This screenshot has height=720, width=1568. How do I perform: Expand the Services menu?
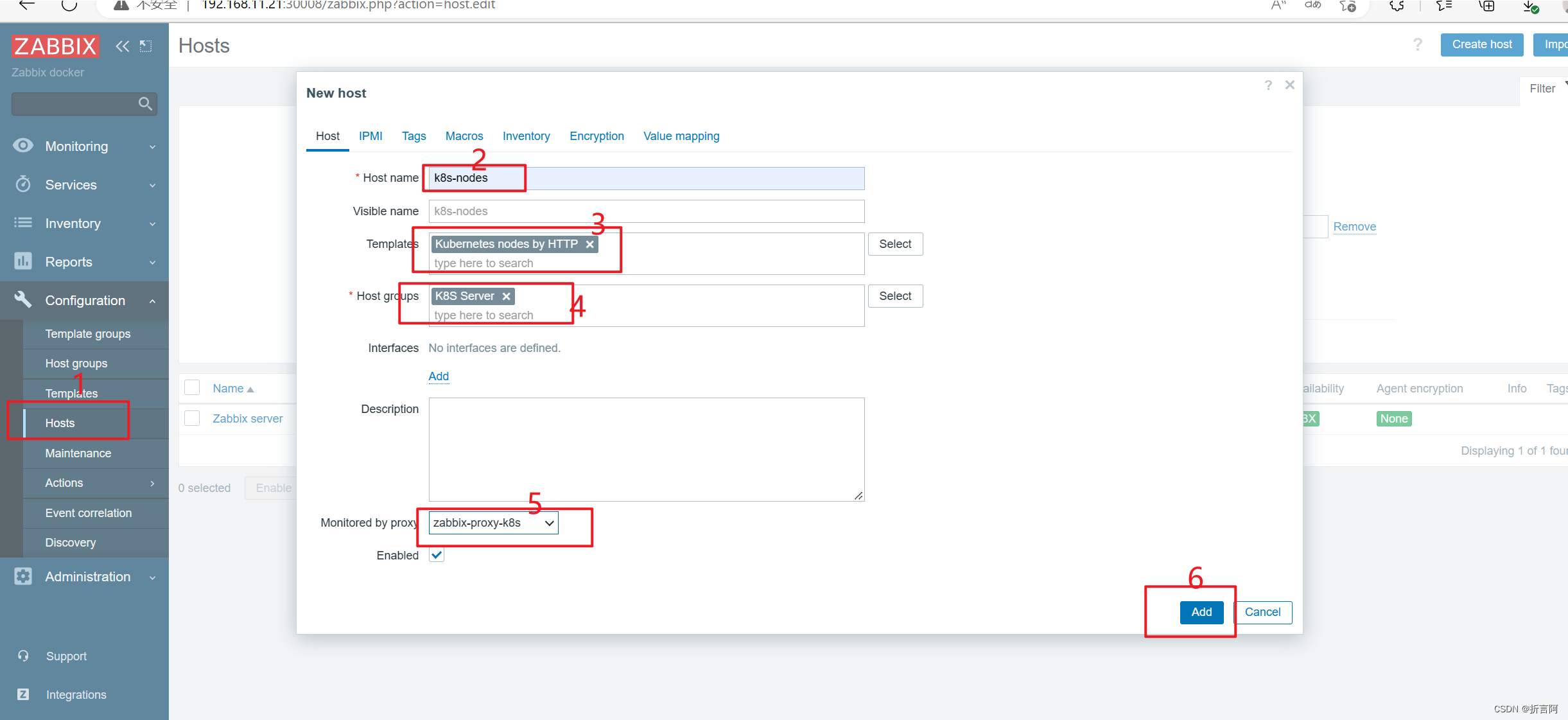153,185
